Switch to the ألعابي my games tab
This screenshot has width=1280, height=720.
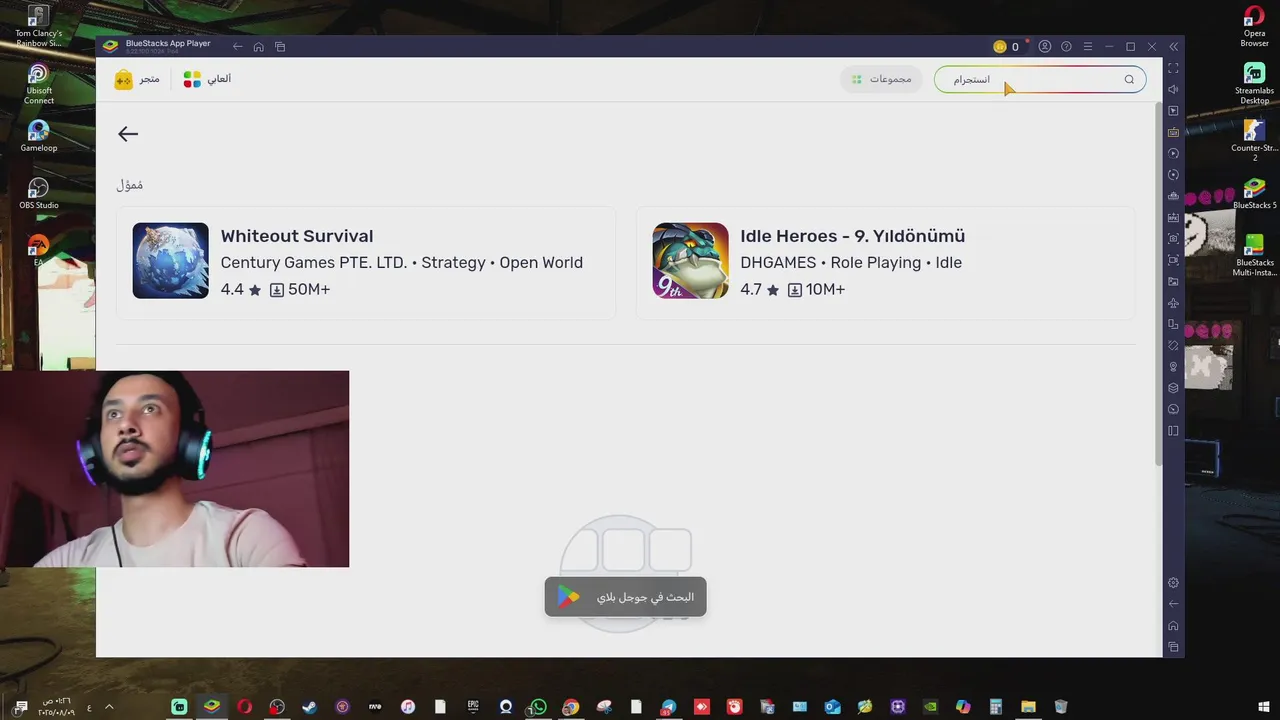coord(207,79)
